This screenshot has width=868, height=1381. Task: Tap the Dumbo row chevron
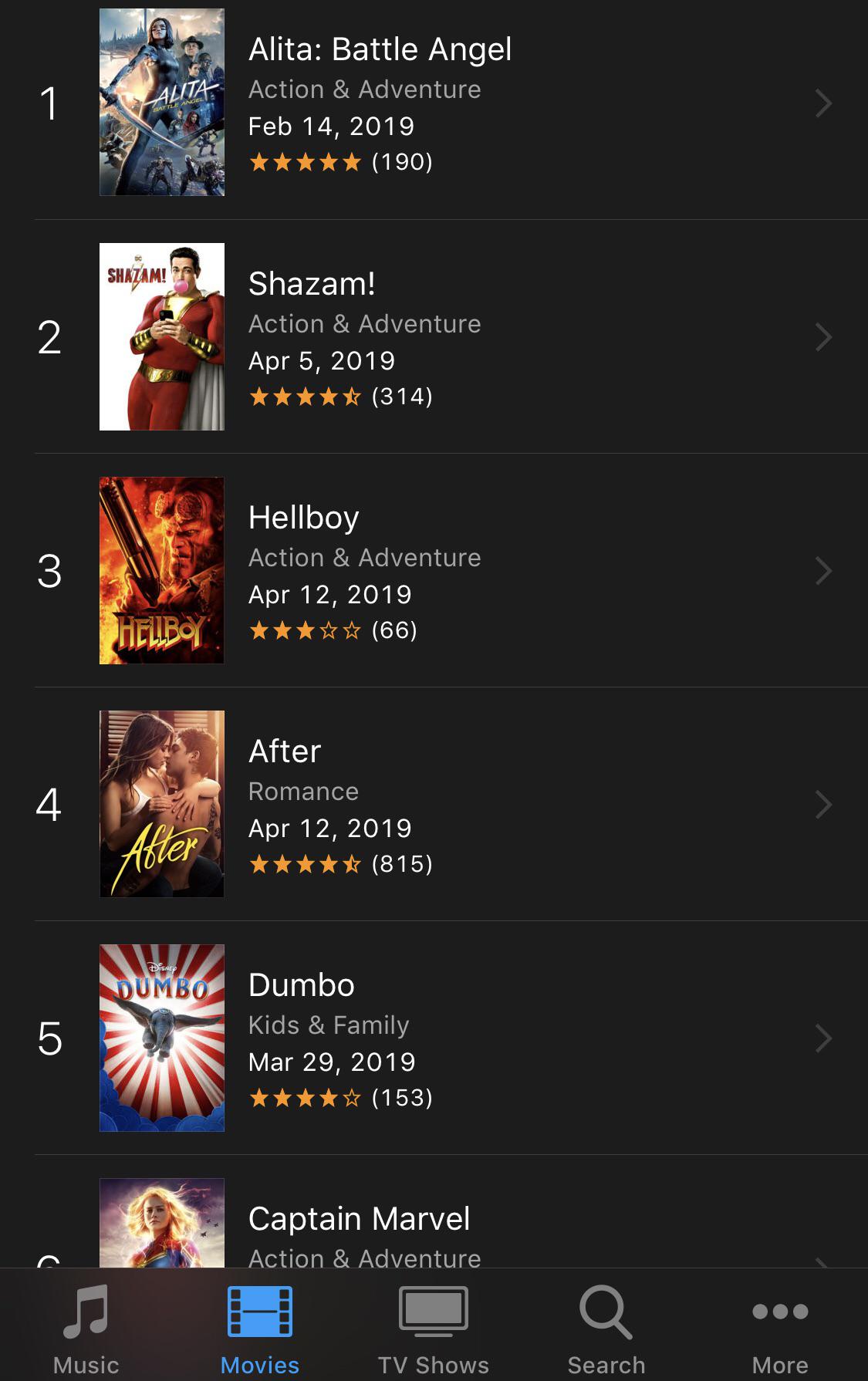point(823,1038)
